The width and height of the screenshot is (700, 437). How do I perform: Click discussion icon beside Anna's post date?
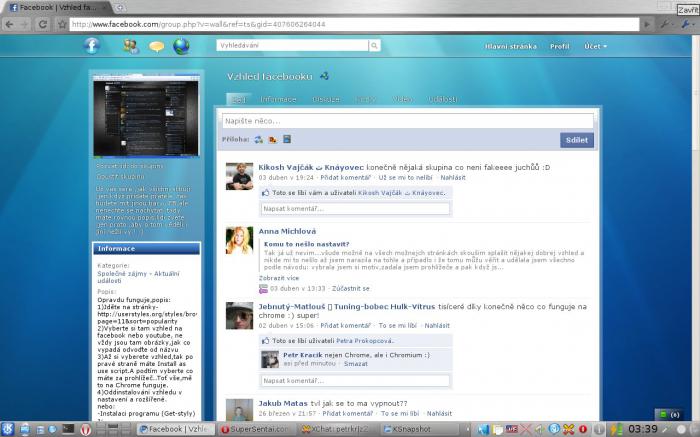[263, 289]
